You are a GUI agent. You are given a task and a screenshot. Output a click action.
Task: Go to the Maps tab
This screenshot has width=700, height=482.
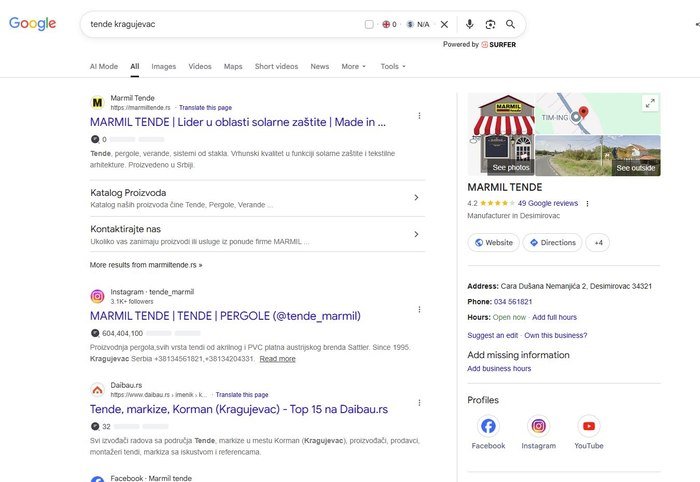233,66
